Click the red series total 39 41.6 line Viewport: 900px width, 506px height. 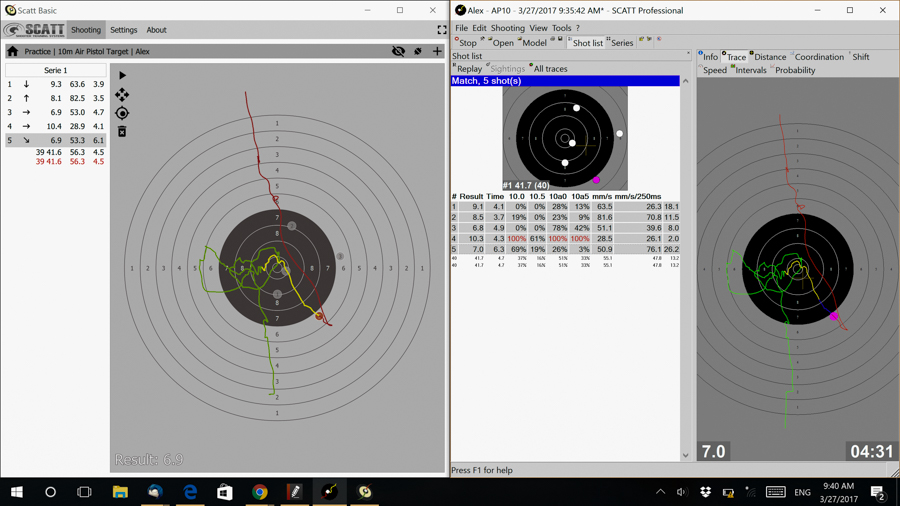(70, 162)
